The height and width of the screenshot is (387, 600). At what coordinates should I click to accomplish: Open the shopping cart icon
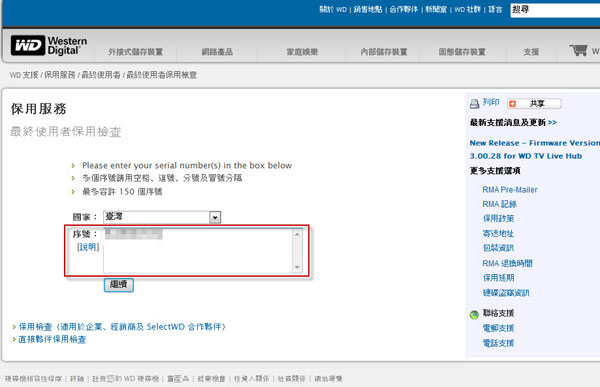(x=578, y=50)
